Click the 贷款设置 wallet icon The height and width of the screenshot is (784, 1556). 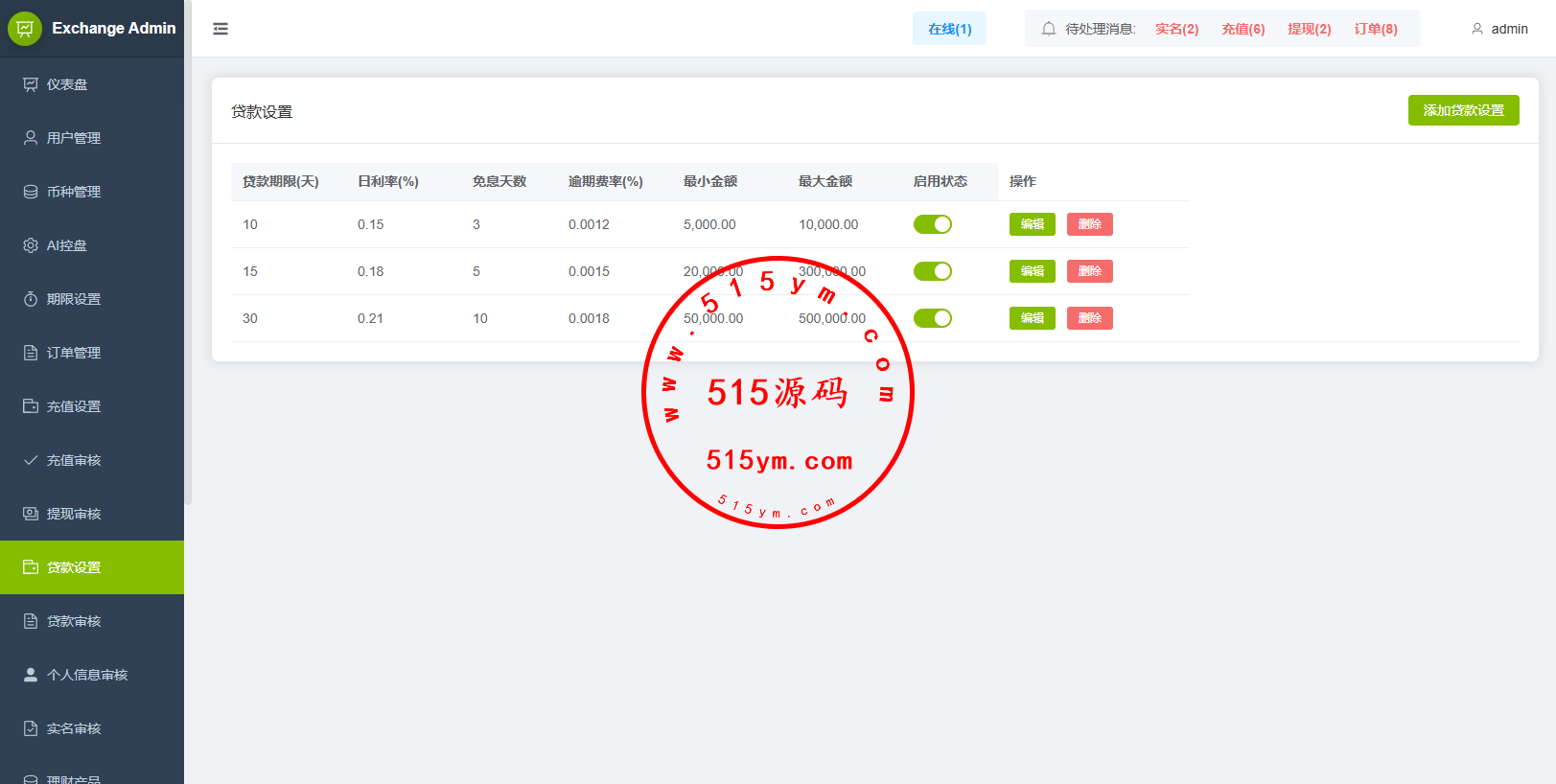tap(31, 567)
